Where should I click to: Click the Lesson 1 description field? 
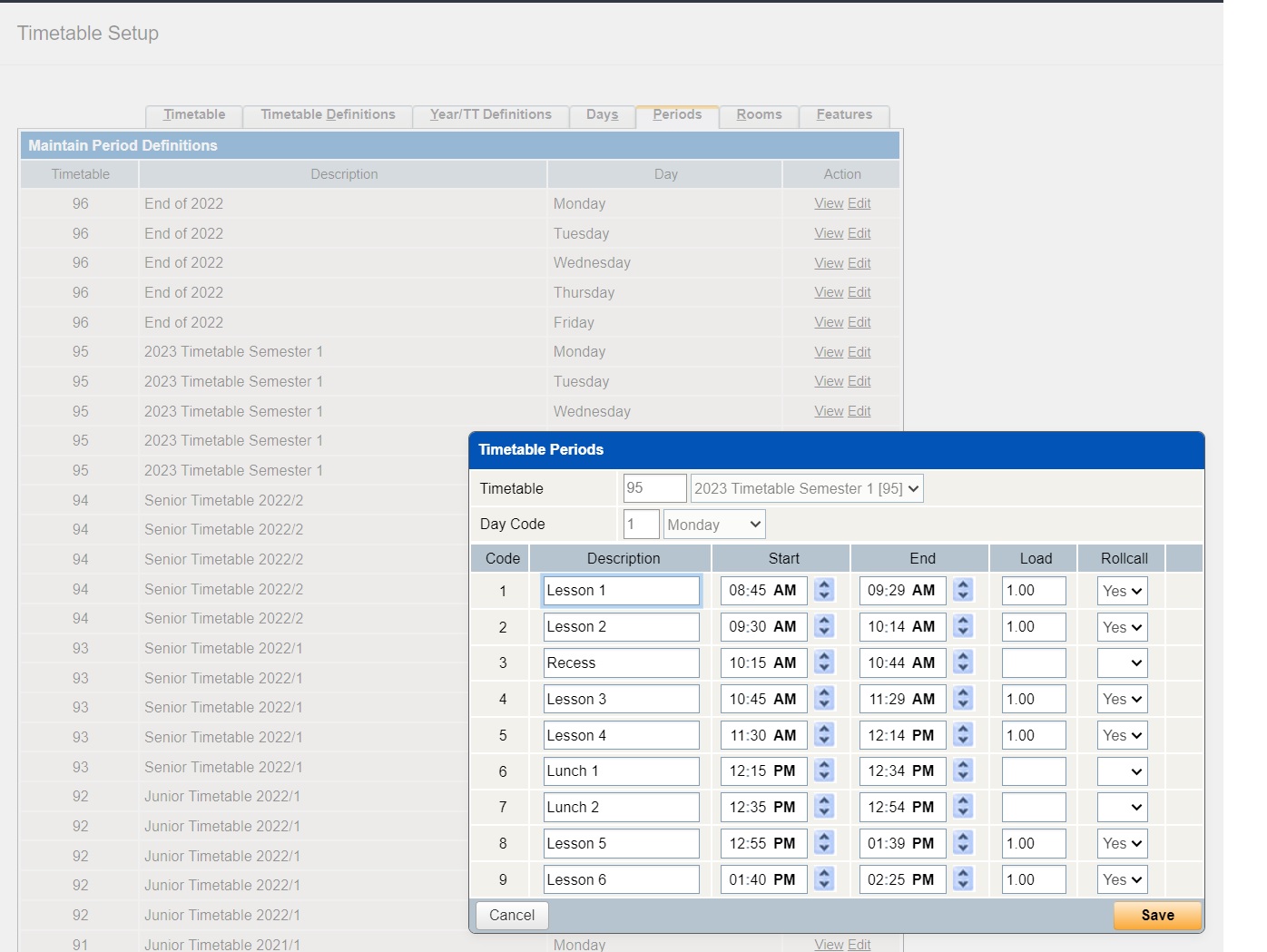coord(621,590)
